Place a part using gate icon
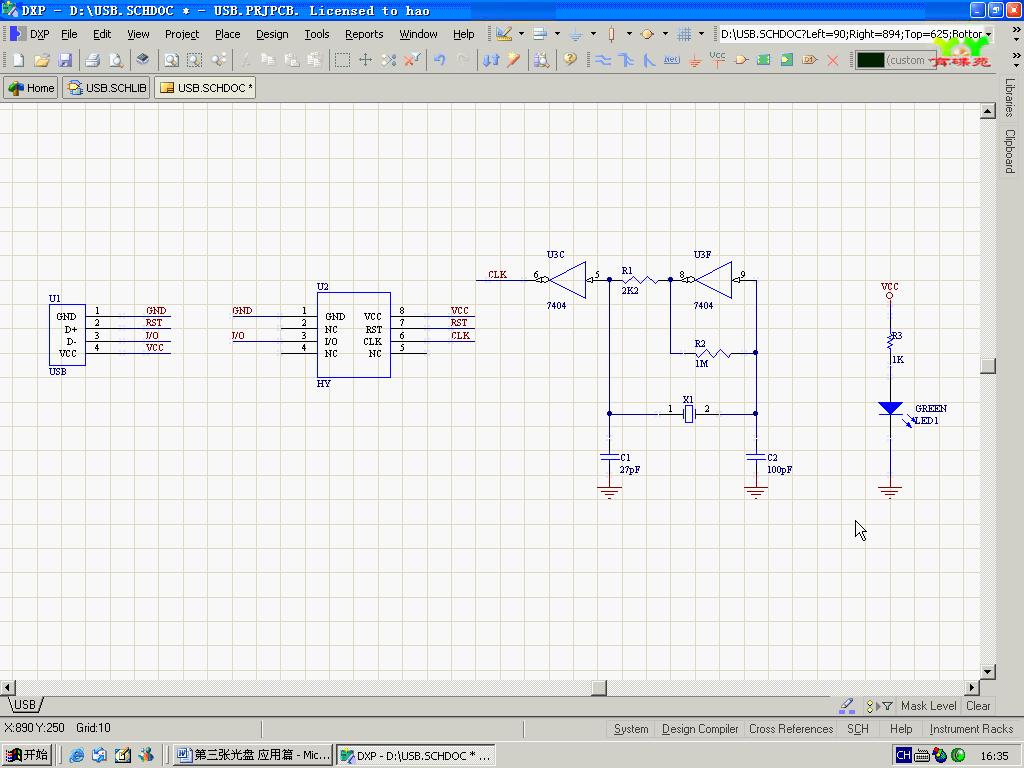 (x=741, y=60)
